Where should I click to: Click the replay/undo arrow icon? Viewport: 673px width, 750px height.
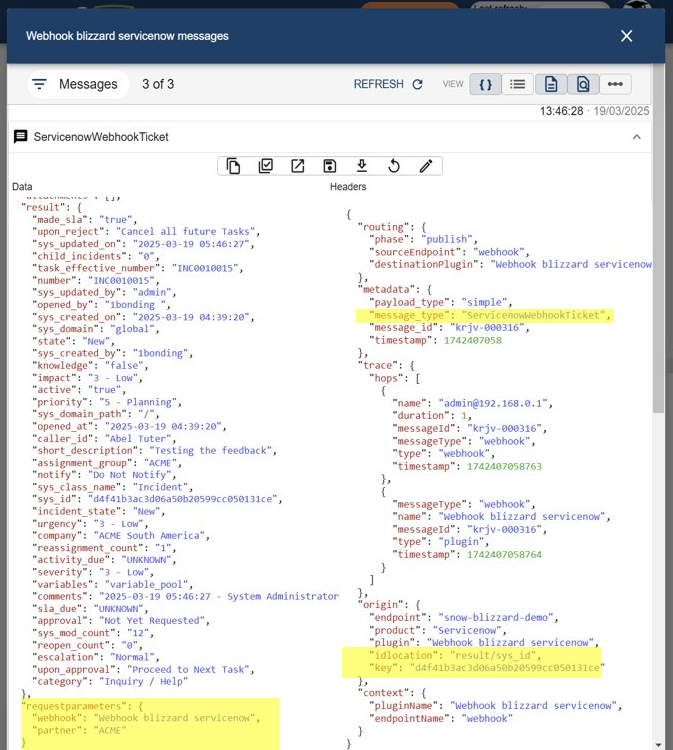pyautogui.click(x=394, y=166)
